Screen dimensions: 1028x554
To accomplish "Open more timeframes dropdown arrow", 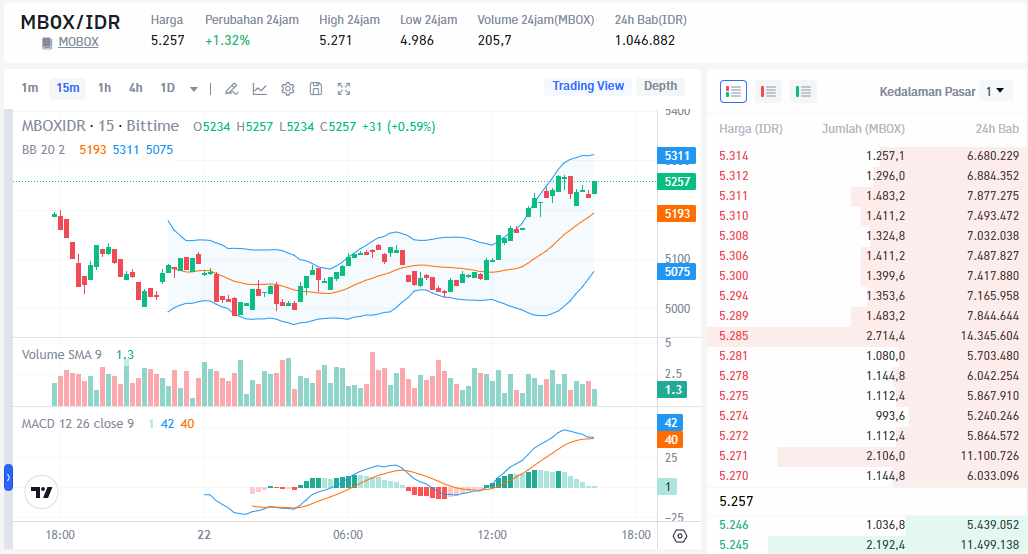I will (194, 89).
